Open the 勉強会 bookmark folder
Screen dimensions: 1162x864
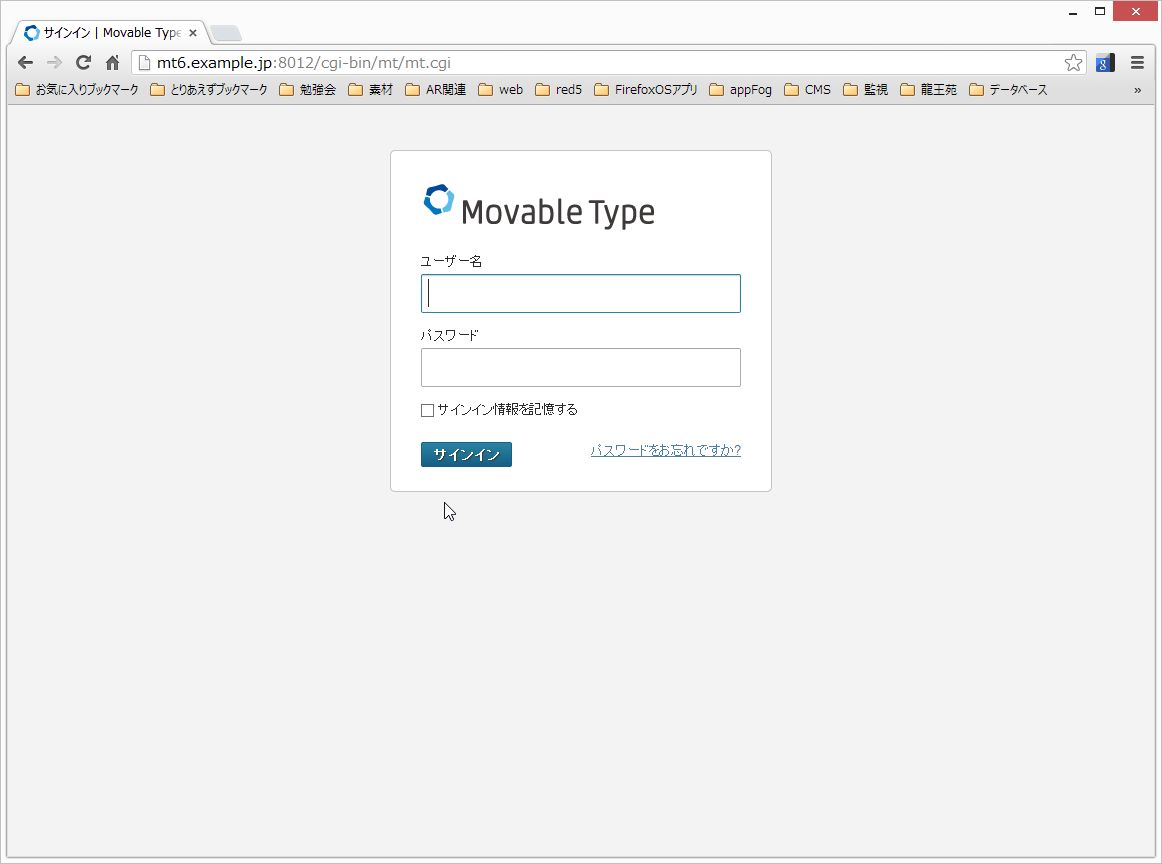(308, 90)
